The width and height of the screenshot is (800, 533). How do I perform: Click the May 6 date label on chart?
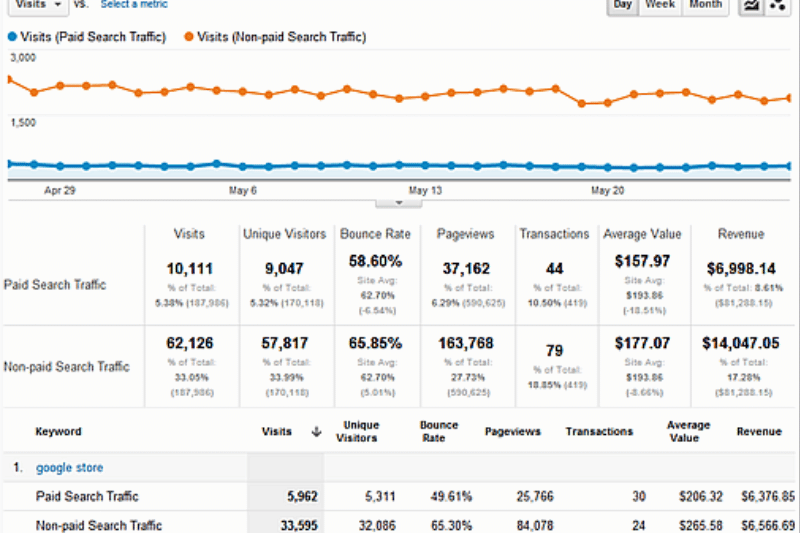tap(243, 191)
